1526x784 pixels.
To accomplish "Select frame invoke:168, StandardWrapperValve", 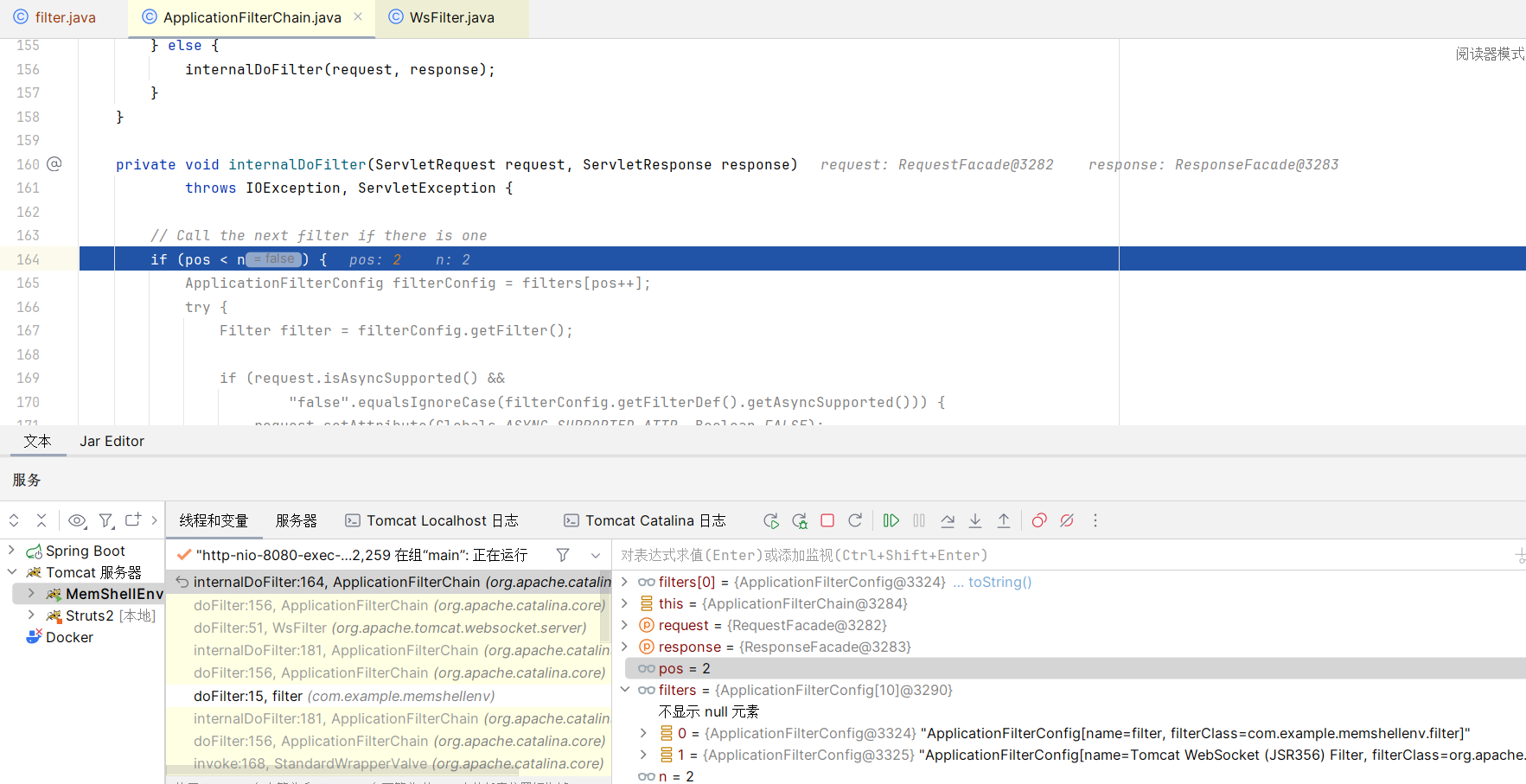I will [389, 763].
